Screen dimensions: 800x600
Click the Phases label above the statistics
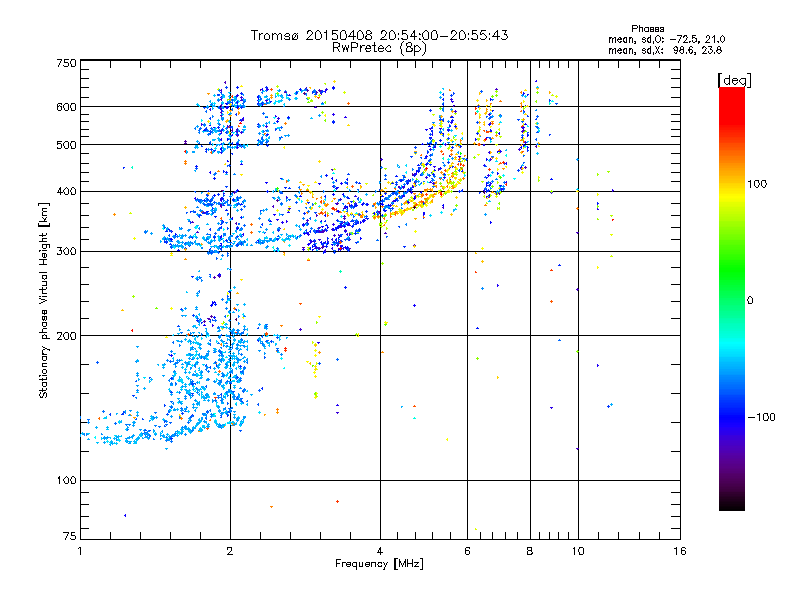647,29
